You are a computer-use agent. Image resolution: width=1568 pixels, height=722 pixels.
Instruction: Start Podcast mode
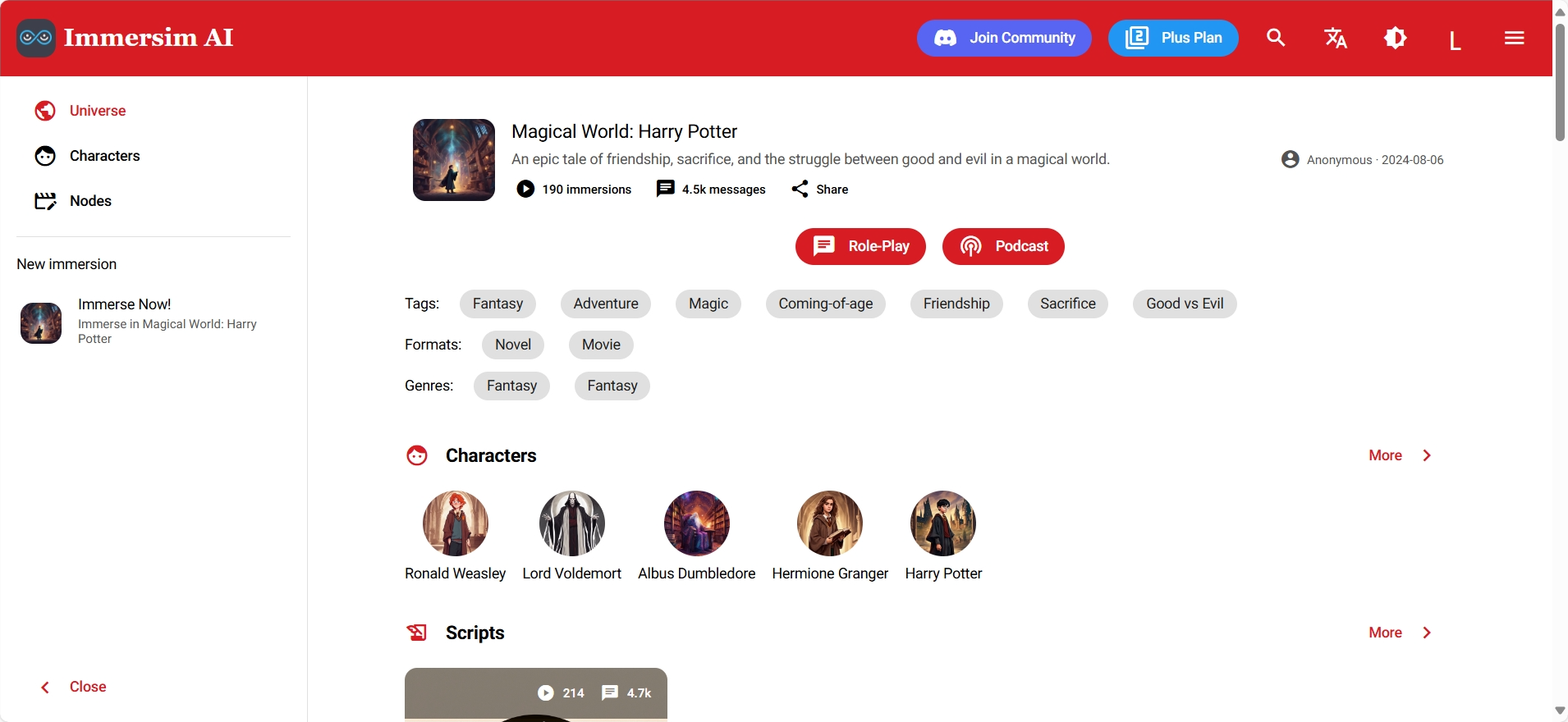[1003, 246]
